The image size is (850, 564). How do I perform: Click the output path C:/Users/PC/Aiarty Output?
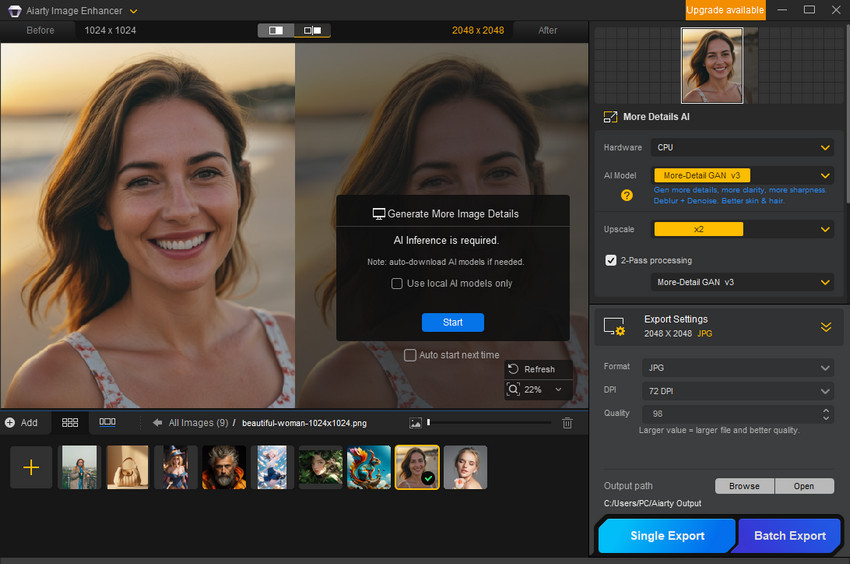click(x=652, y=503)
